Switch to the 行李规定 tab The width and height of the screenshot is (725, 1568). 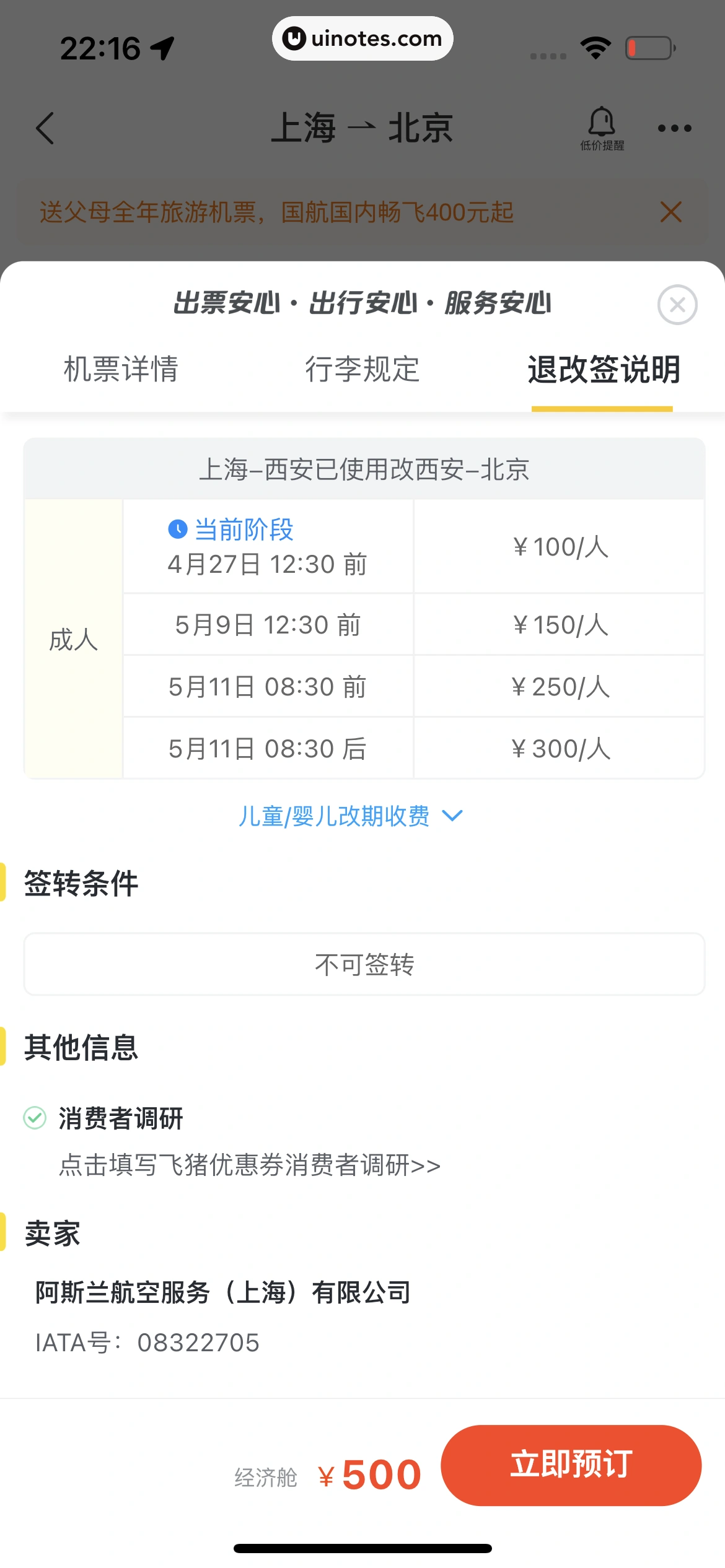pyautogui.click(x=362, y=370)
